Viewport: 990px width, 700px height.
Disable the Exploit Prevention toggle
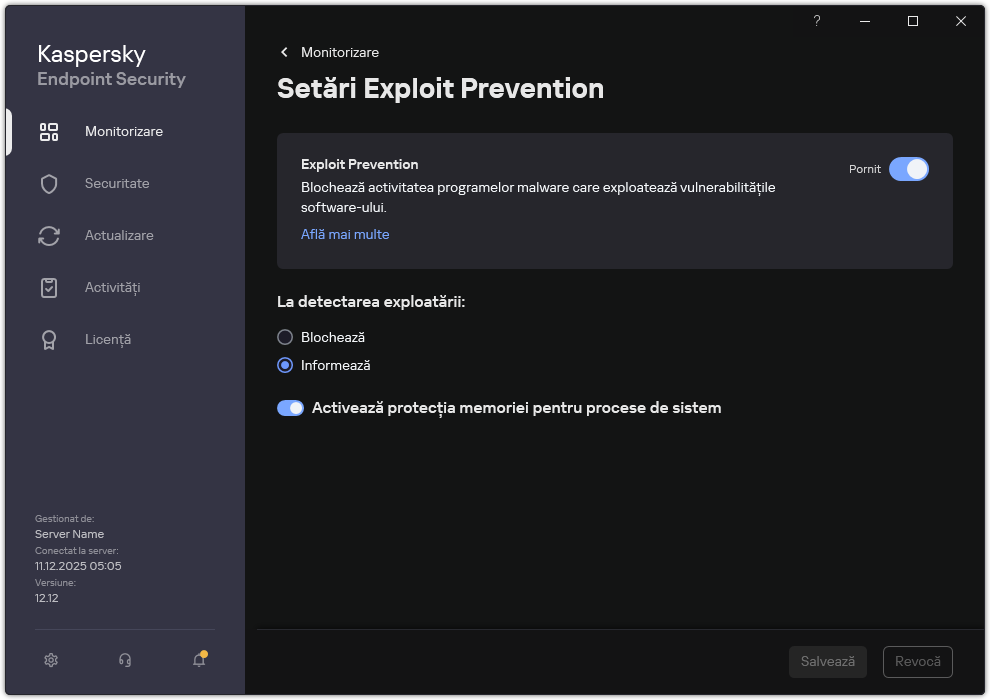(909, 169)
